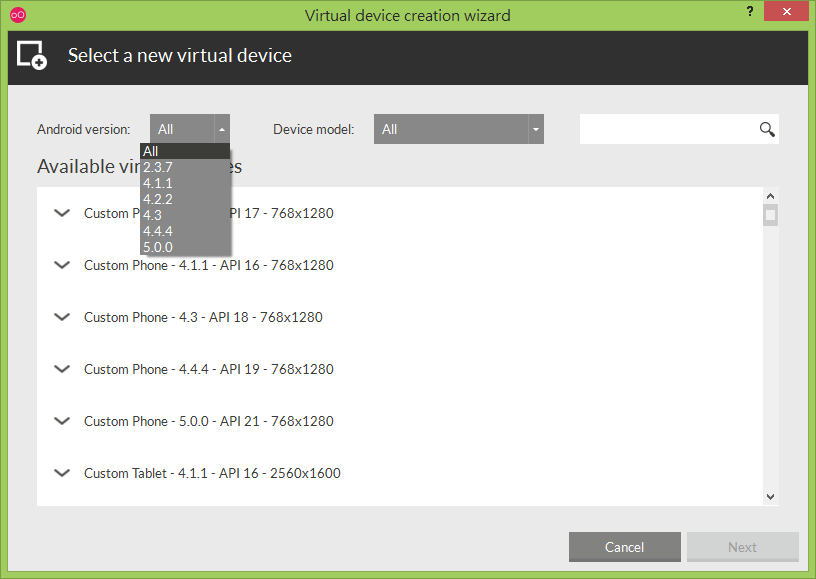
Task: Expand Custom Tablet 4.1.1 API 16 chevron
Action: 62,473
